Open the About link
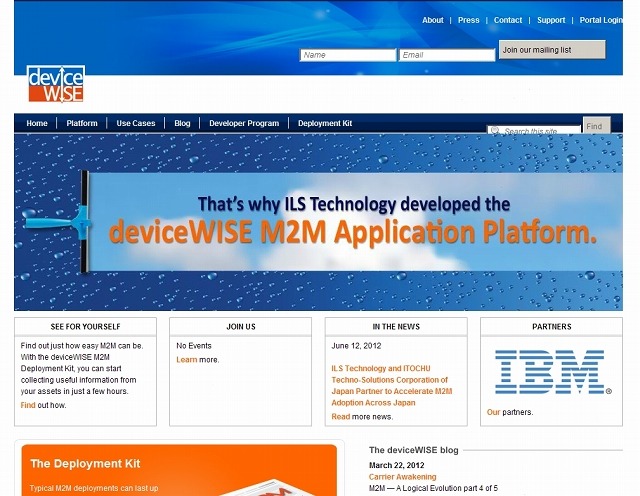Image resolution: width=640 pixels, height=496 pixels. (x=433, y=20)
